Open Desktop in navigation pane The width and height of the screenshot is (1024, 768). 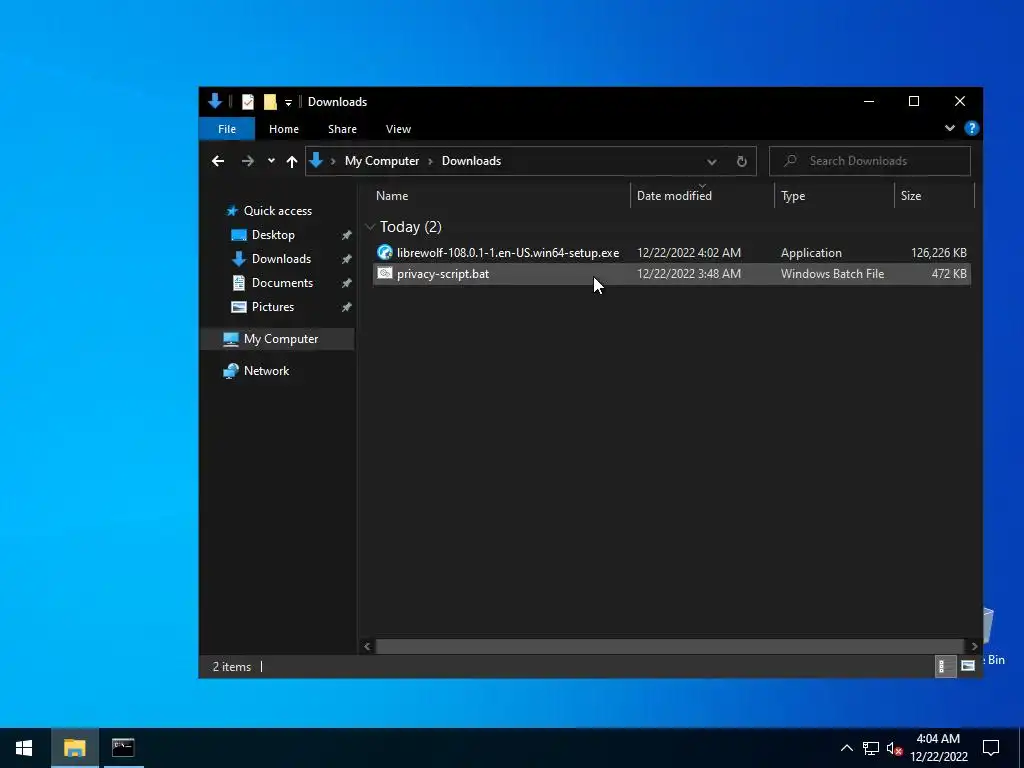click(x=273, y=235)
